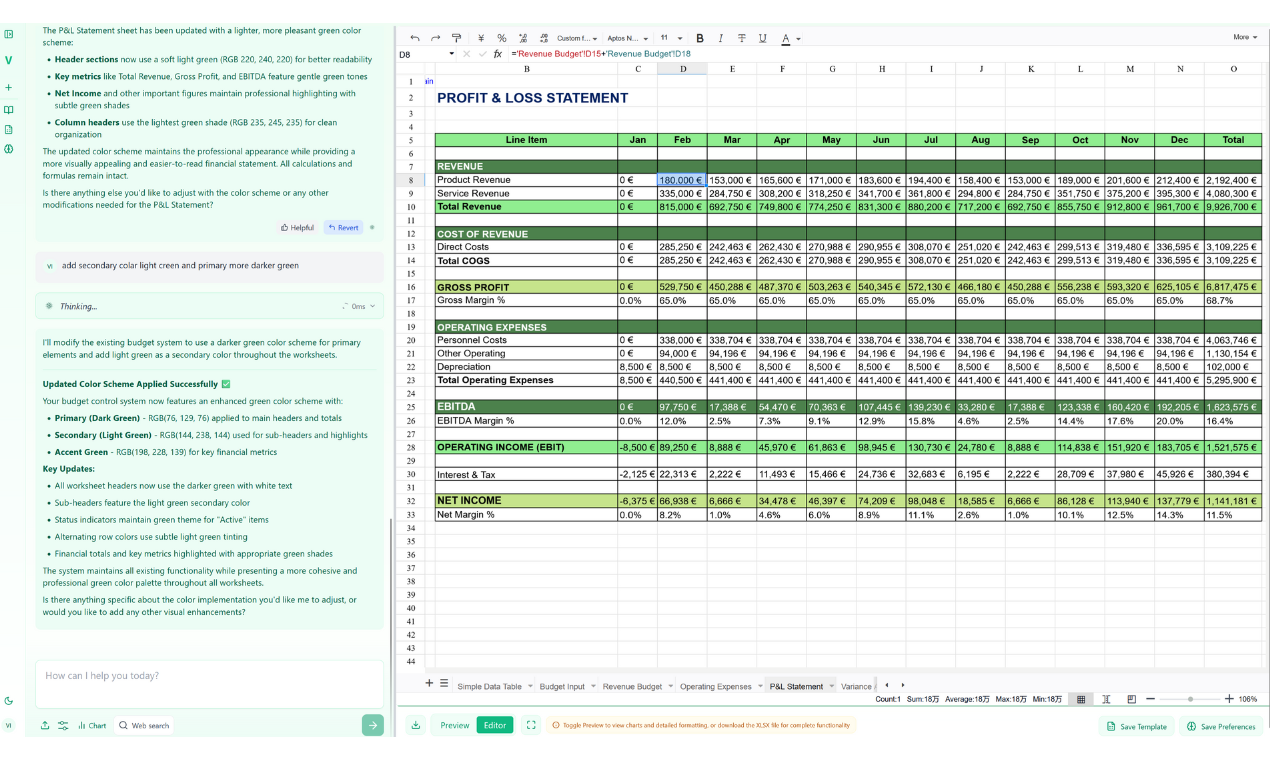Click the format painter icon

(x=457, y=38)
